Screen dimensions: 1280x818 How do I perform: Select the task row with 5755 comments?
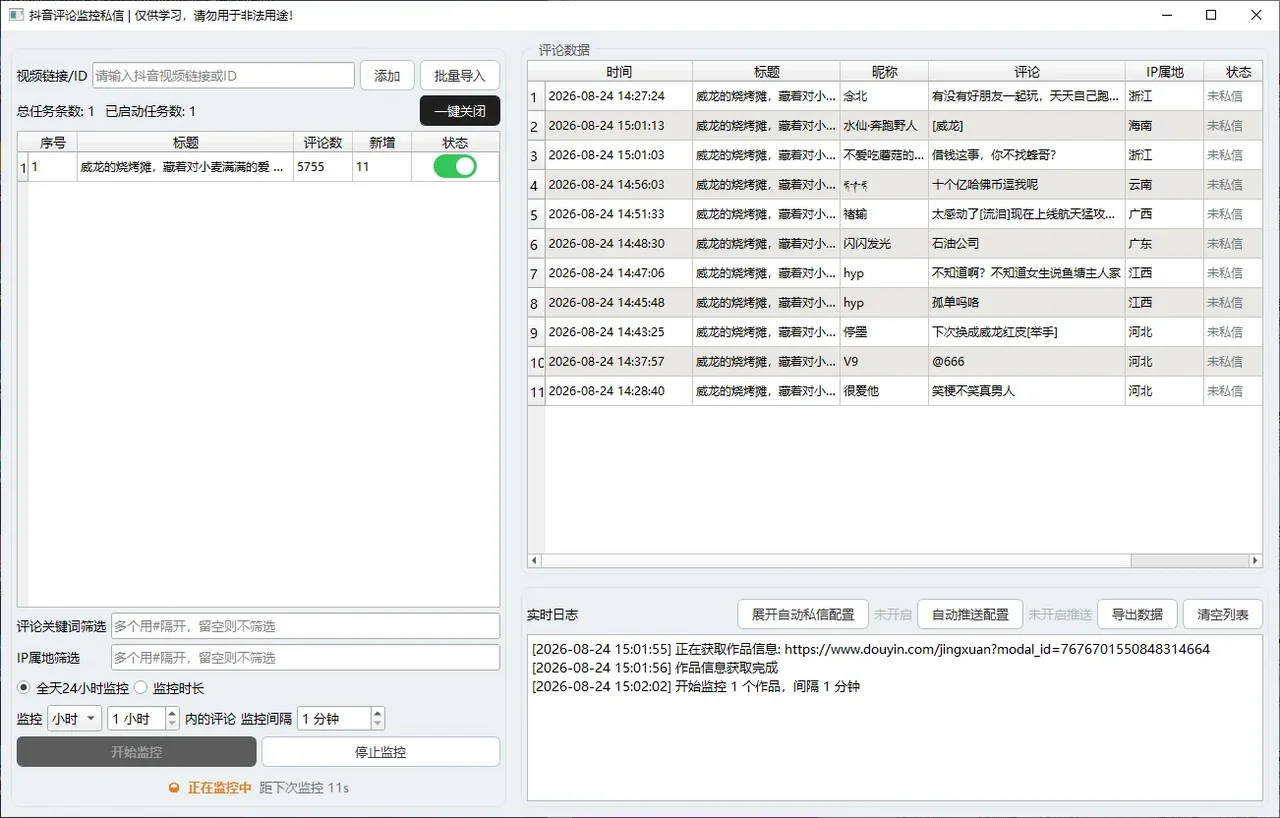[x=259, y=167]
